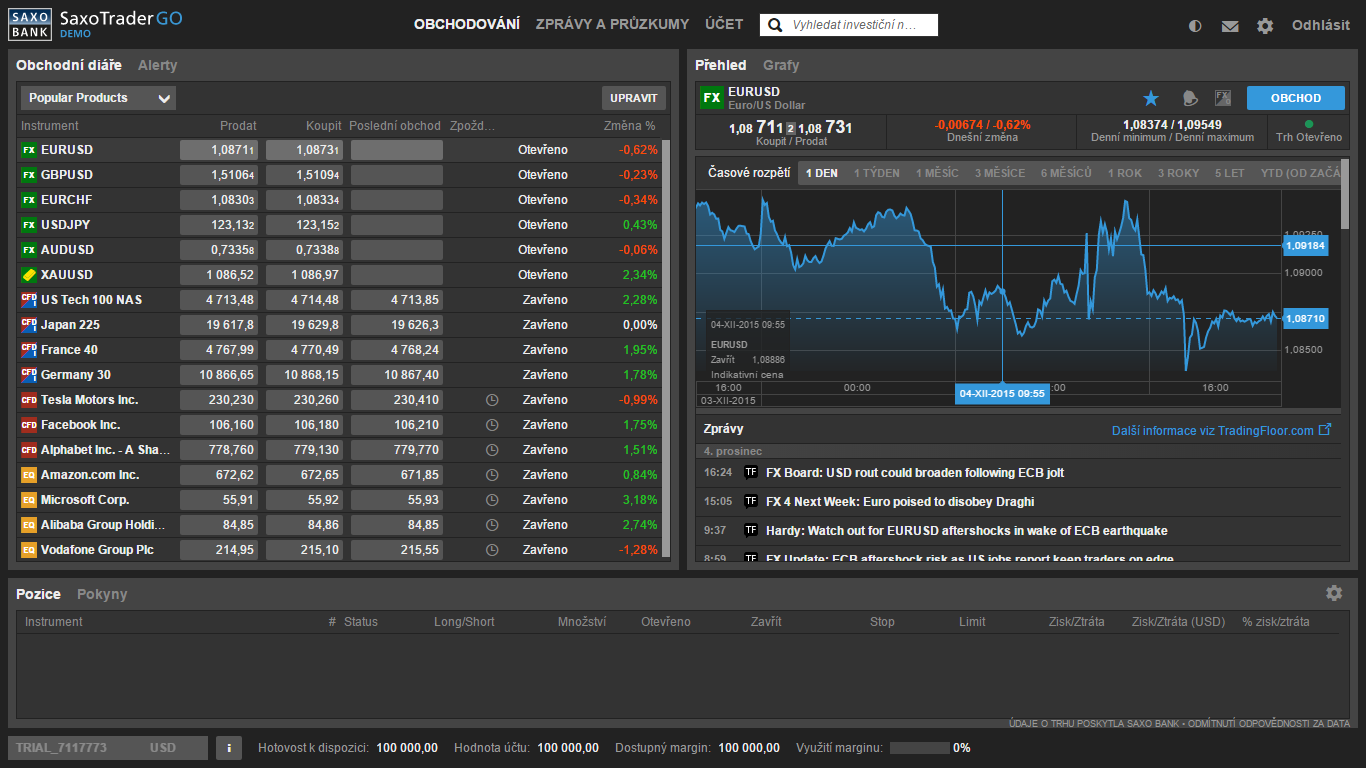
Task: Select the Obchodní diáře tab
Action: (x=69, y=65)
